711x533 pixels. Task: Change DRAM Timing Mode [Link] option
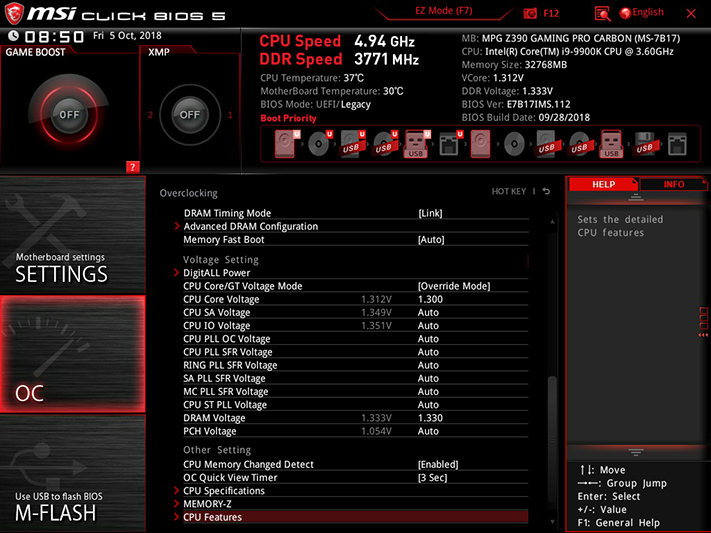430,213
